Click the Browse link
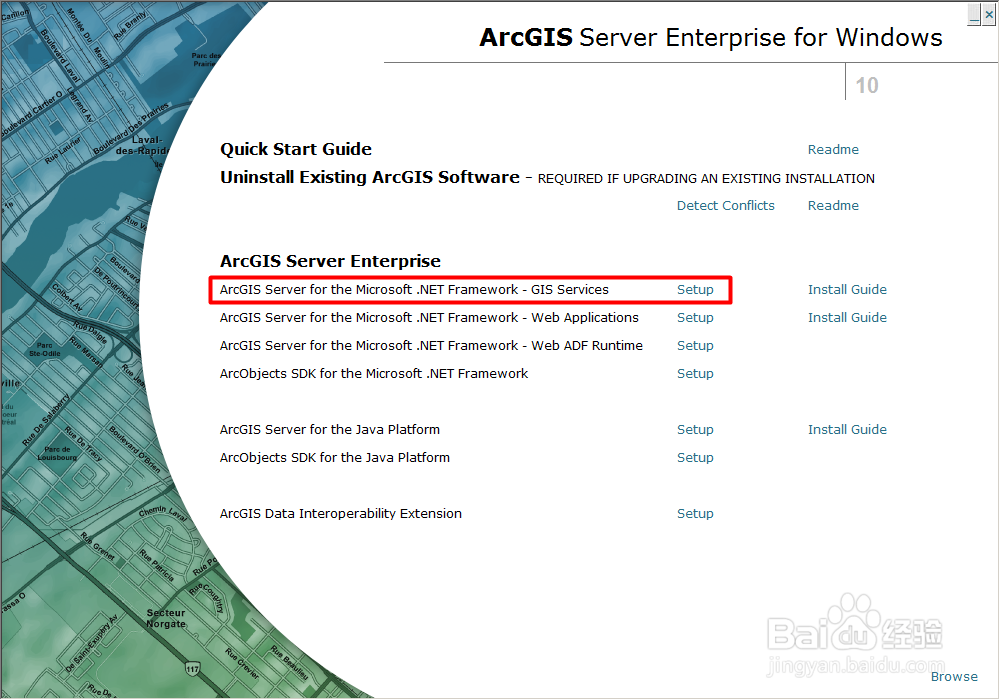 953,677
